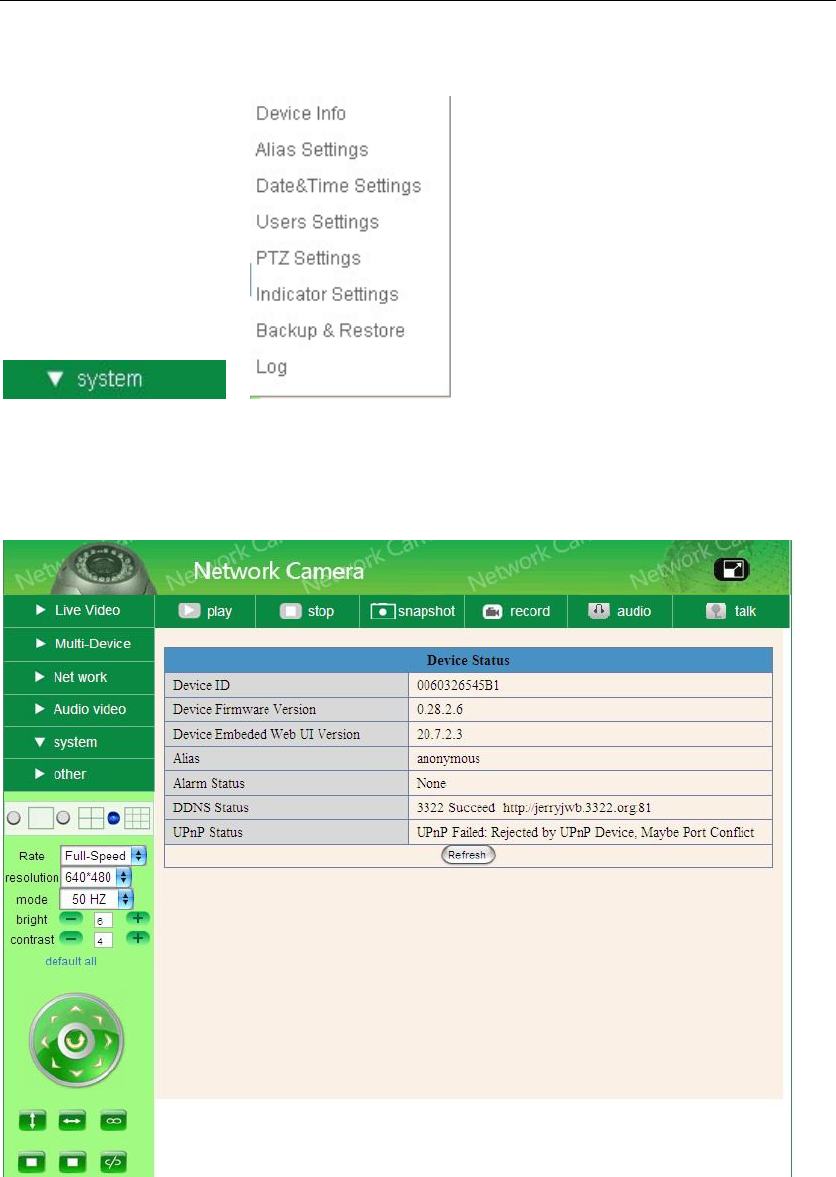Click the single-view layout icon
The height and width of the screenshot is (1177, 836).
(x=41, y=817)
